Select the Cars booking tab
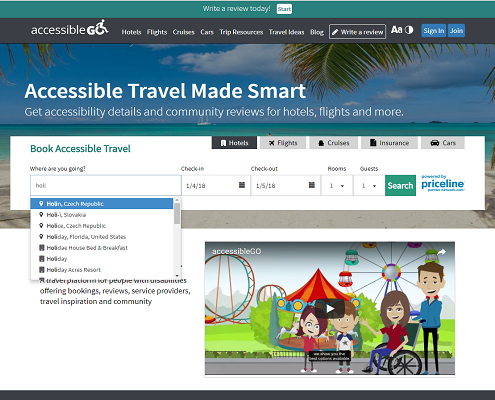Image resolution: width=495 pixels, height=400 pixels. point(443,143)
